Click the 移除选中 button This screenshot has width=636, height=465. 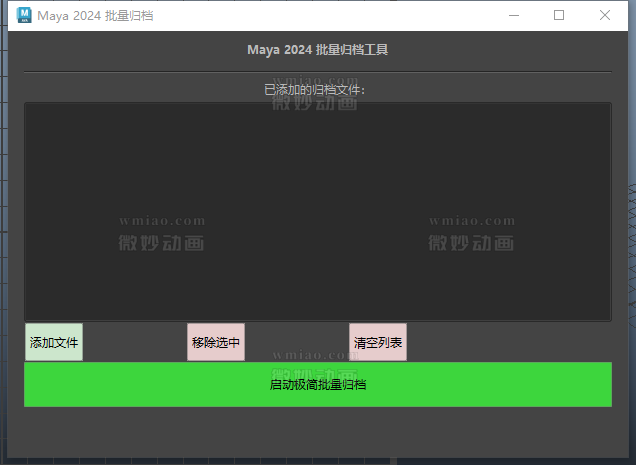[216, 342]
